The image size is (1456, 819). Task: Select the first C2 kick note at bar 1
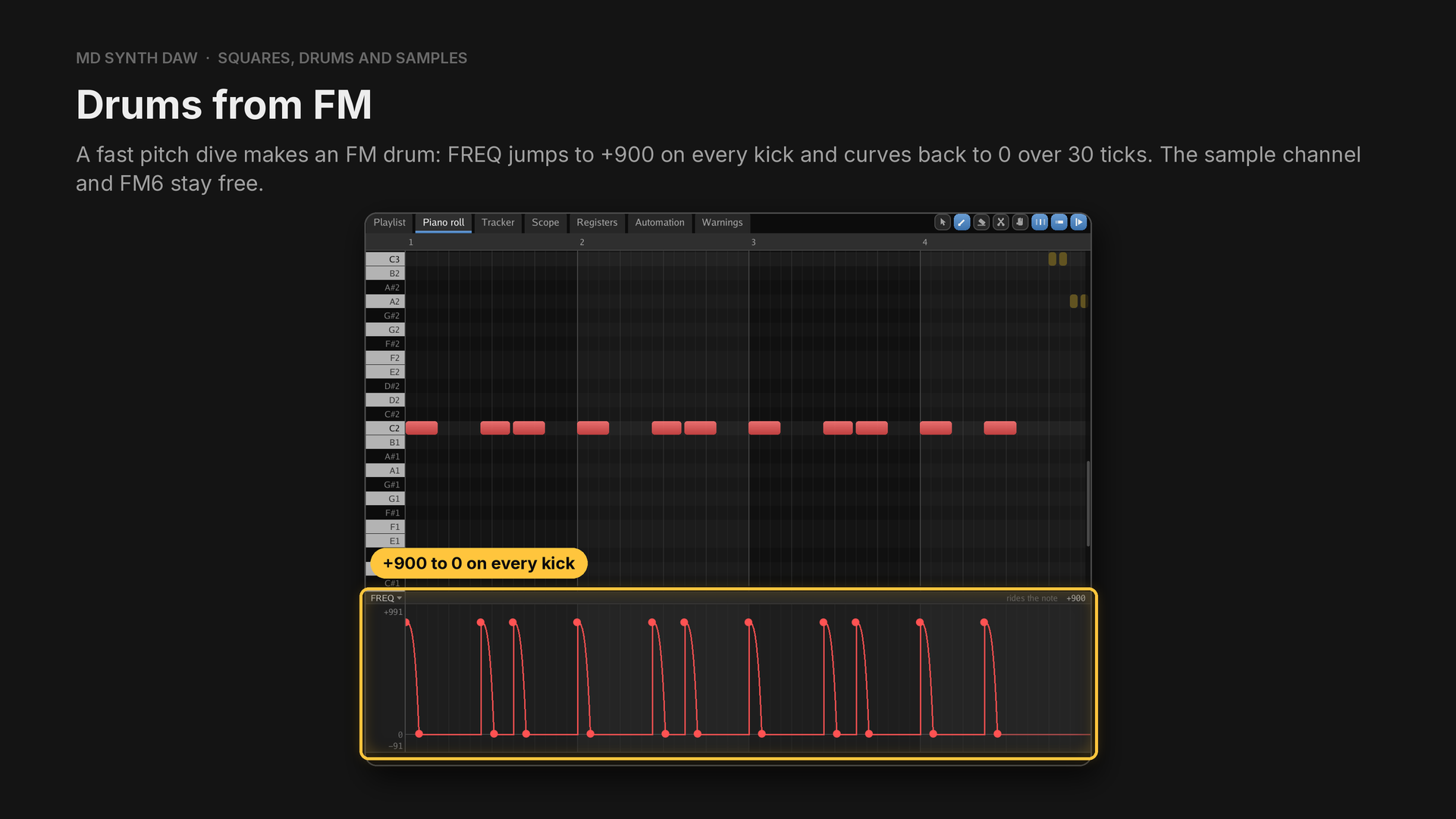pyautogui.click(x=422, y=428)
